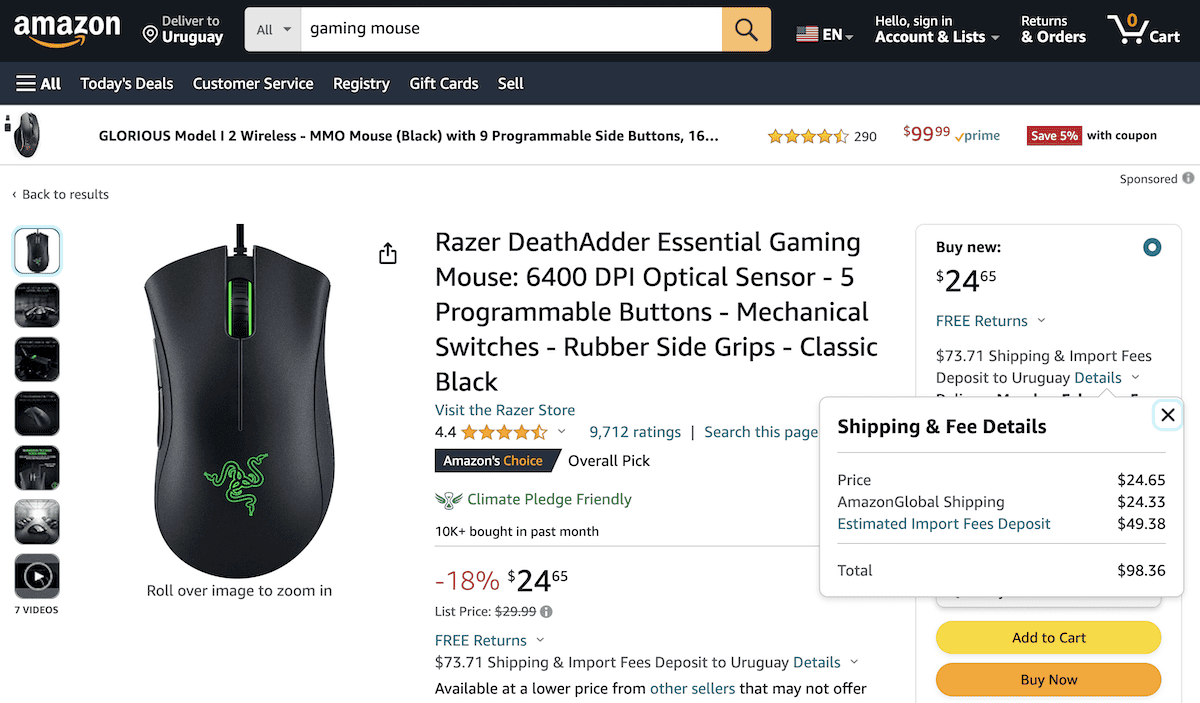Click the Amazon logo
This screenshot has width=1200, height=703.
67,30
